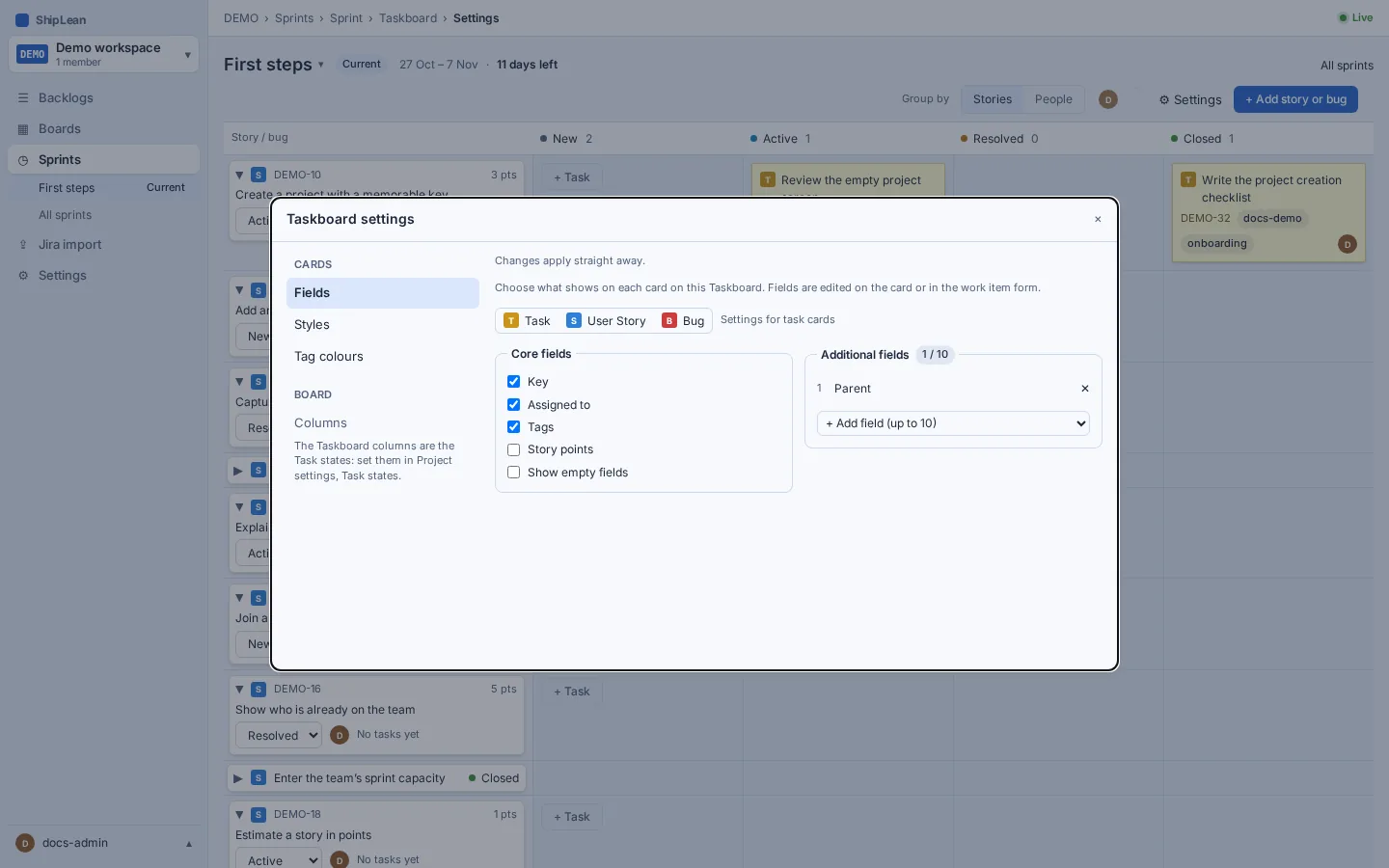Open Jira import in sidebar

(x=103, y=245)
